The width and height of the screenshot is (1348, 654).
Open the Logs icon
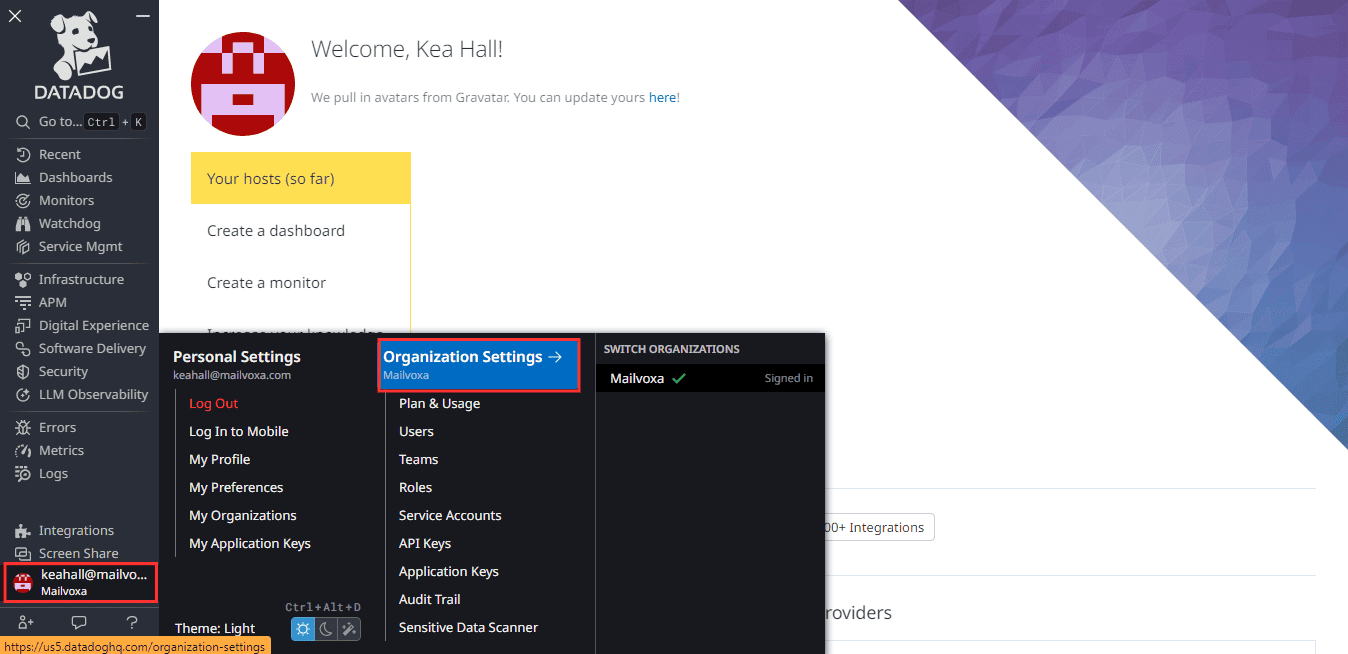tap(23, 474)
